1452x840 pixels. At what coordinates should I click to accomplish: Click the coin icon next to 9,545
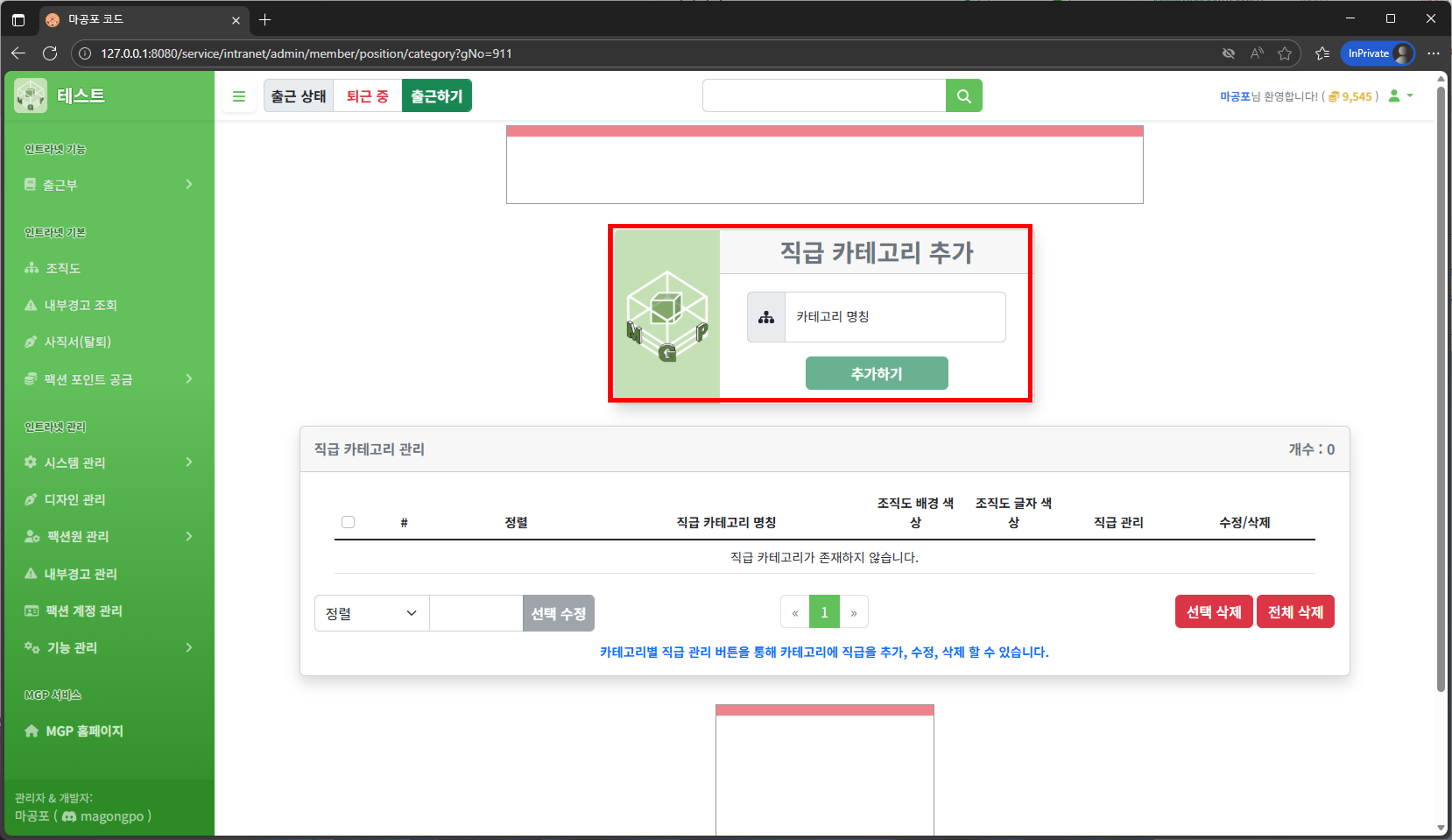click(1333, 97)
